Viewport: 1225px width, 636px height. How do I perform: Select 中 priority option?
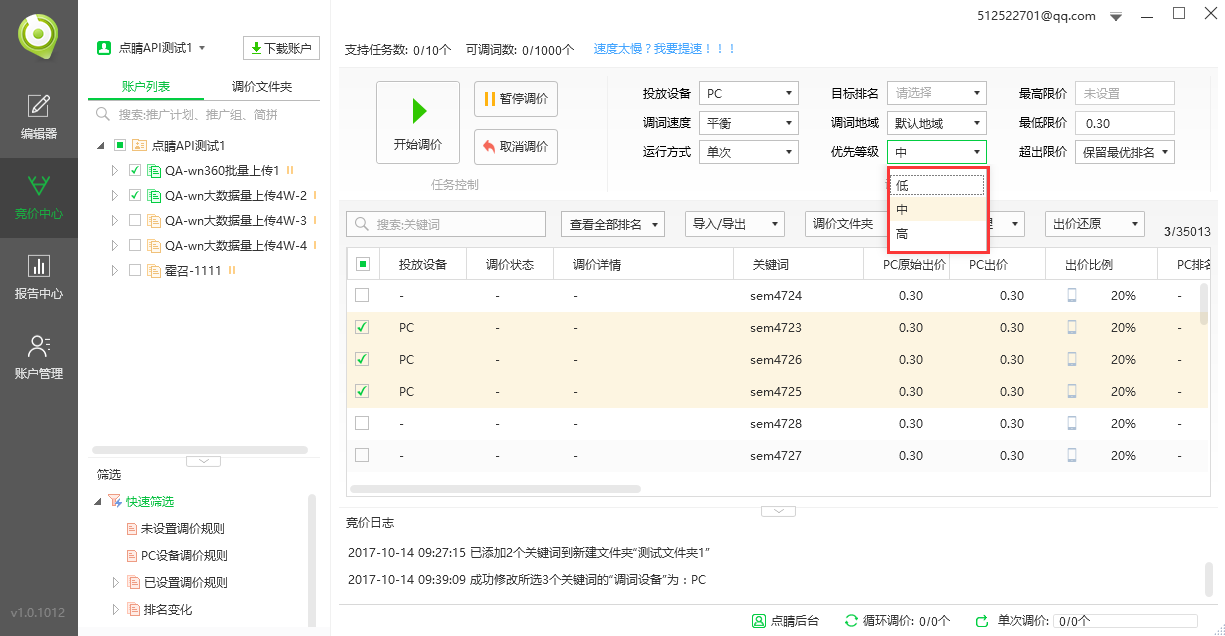click(937, 209)
